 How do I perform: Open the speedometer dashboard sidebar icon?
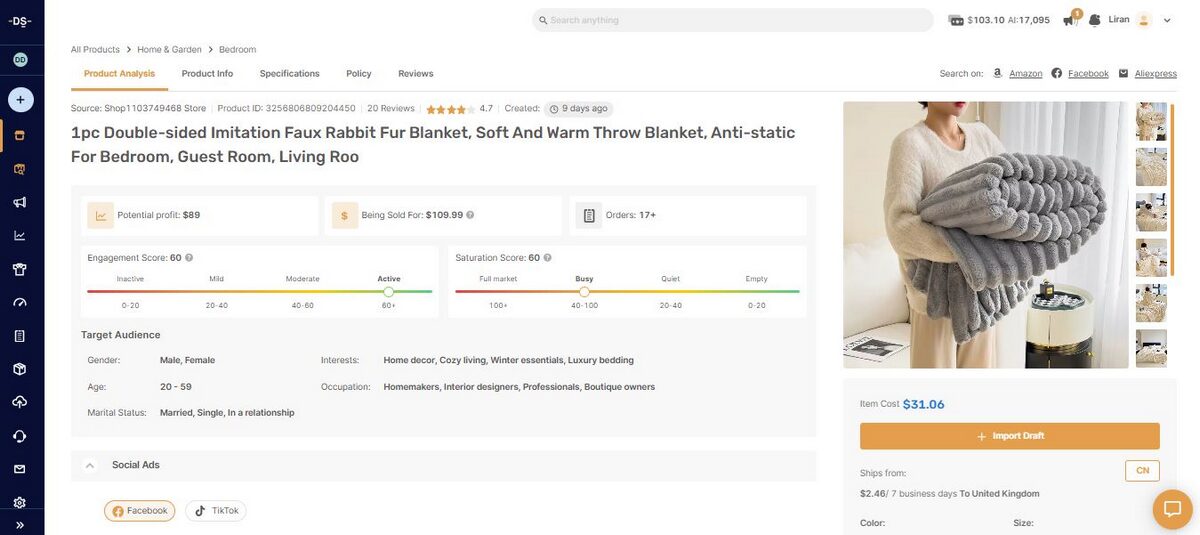pyautogui.click(x=20, y=302)
